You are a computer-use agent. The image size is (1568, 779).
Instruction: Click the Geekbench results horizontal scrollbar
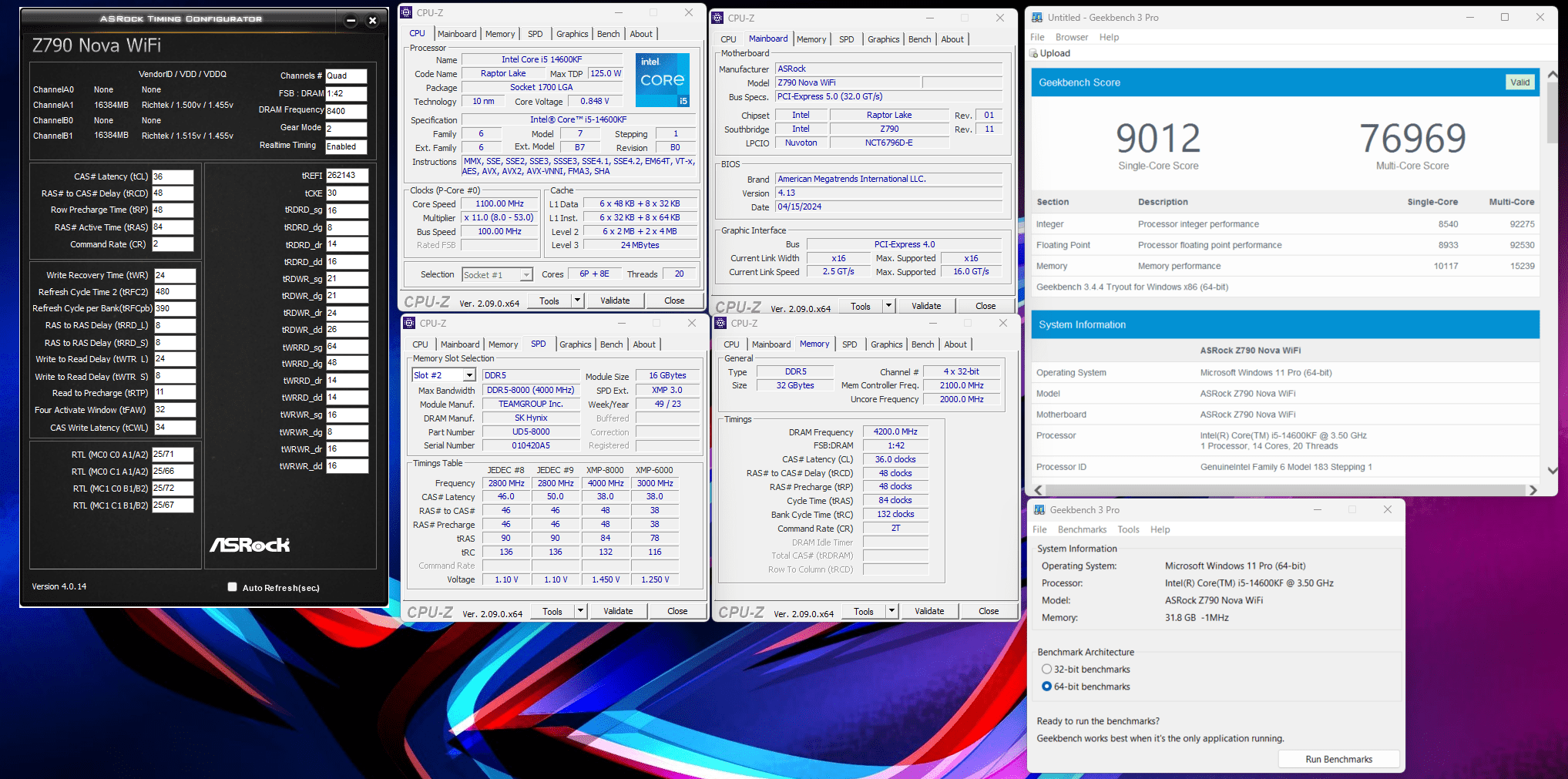[1285, 490]
